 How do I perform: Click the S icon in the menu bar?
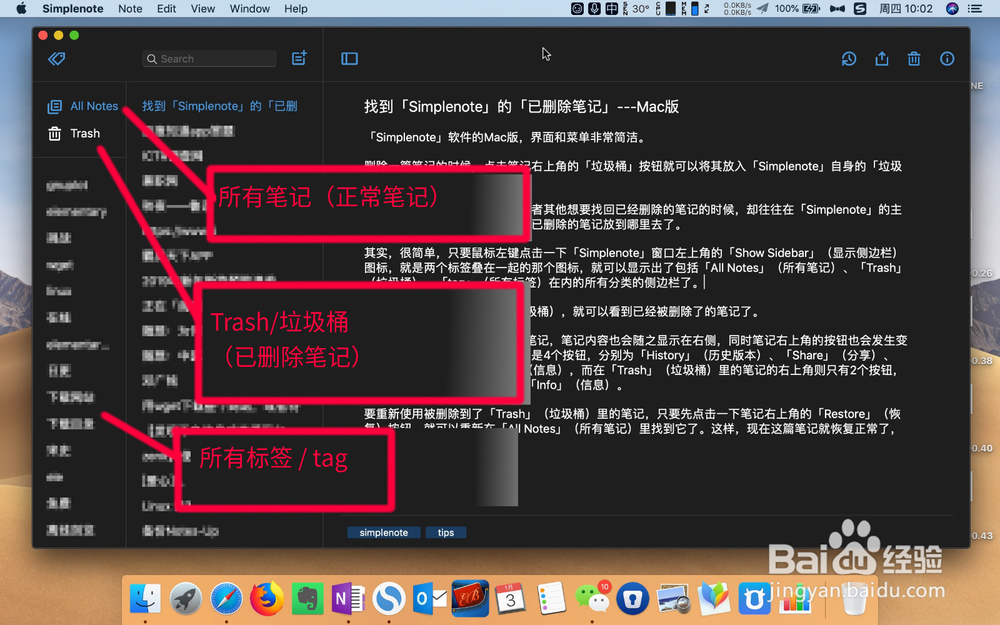point(860,8)
